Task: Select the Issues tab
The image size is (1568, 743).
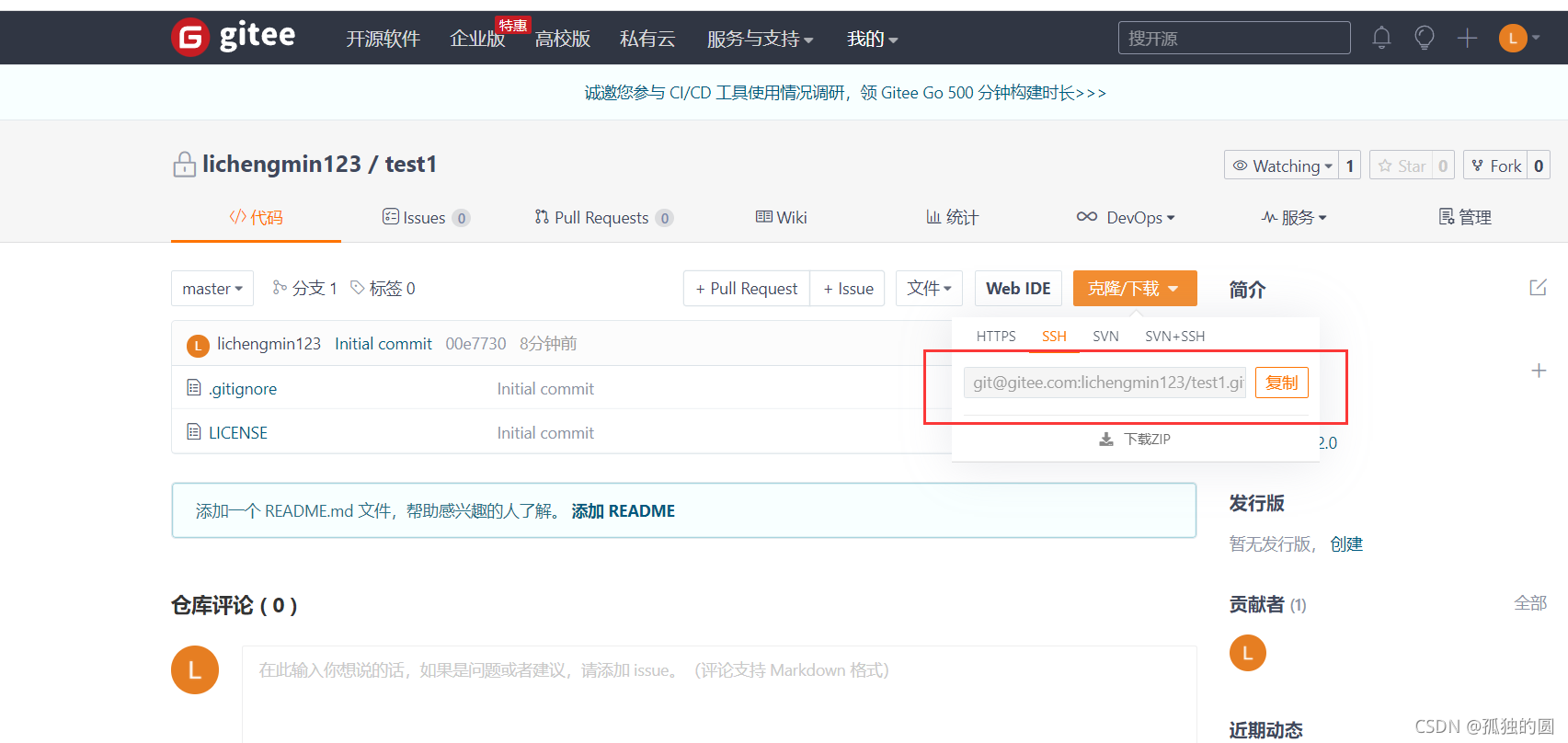Action: 426,218
